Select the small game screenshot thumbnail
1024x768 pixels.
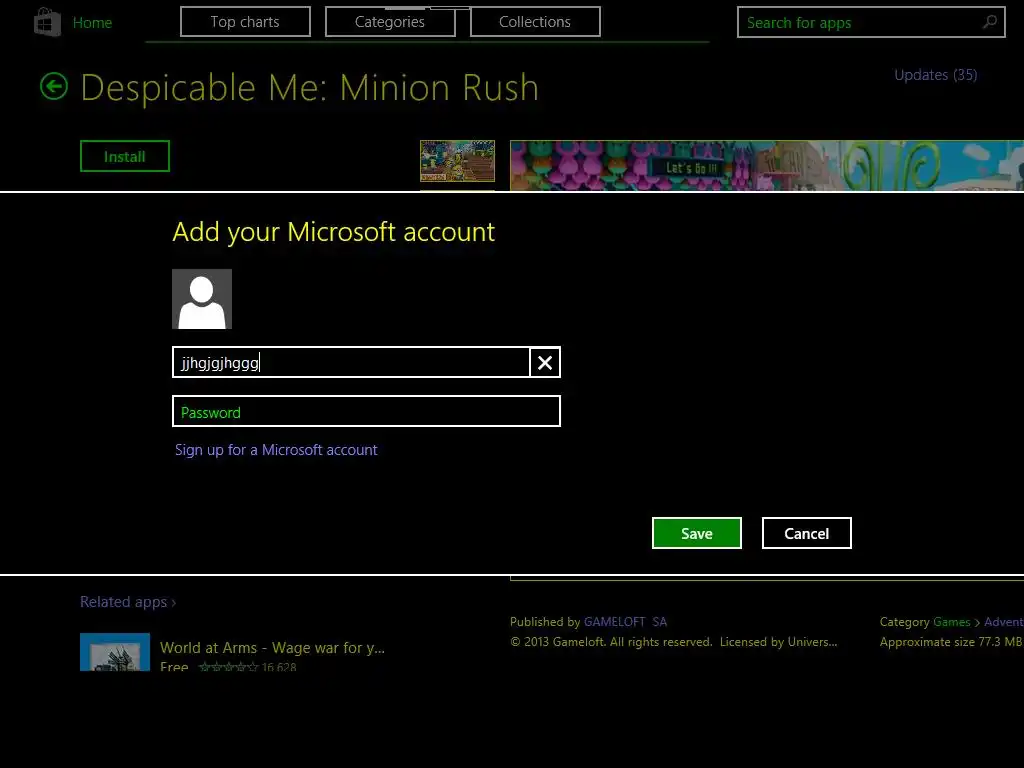pyautogui.click(x=457, y=161)
